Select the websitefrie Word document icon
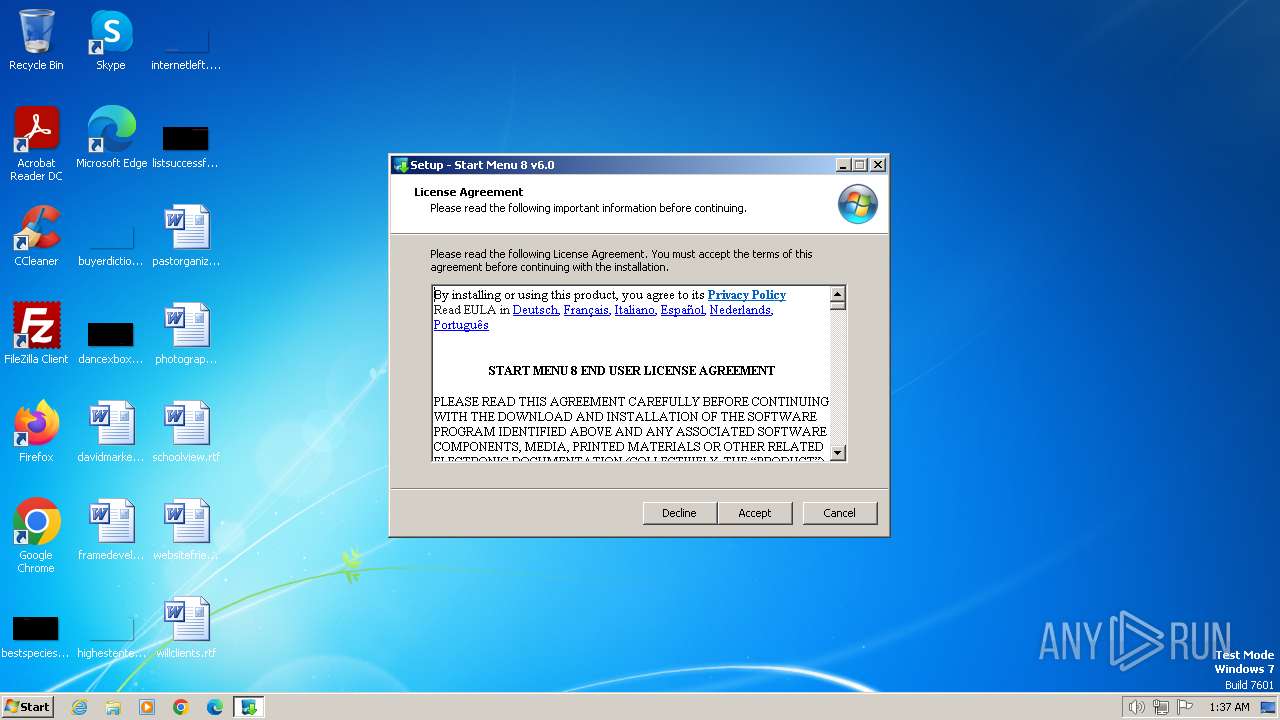 click(x=186, y=529)
